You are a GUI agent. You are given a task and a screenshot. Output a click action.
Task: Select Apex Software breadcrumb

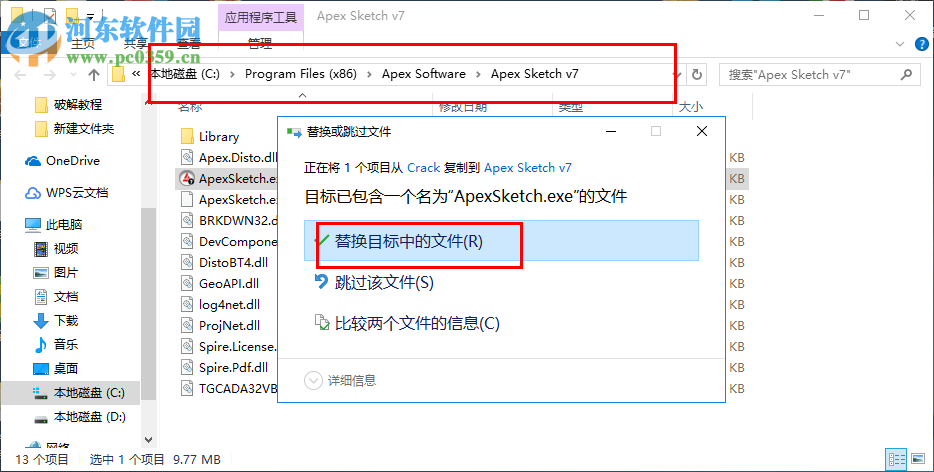pyautogui.click(x=424, y=74)
